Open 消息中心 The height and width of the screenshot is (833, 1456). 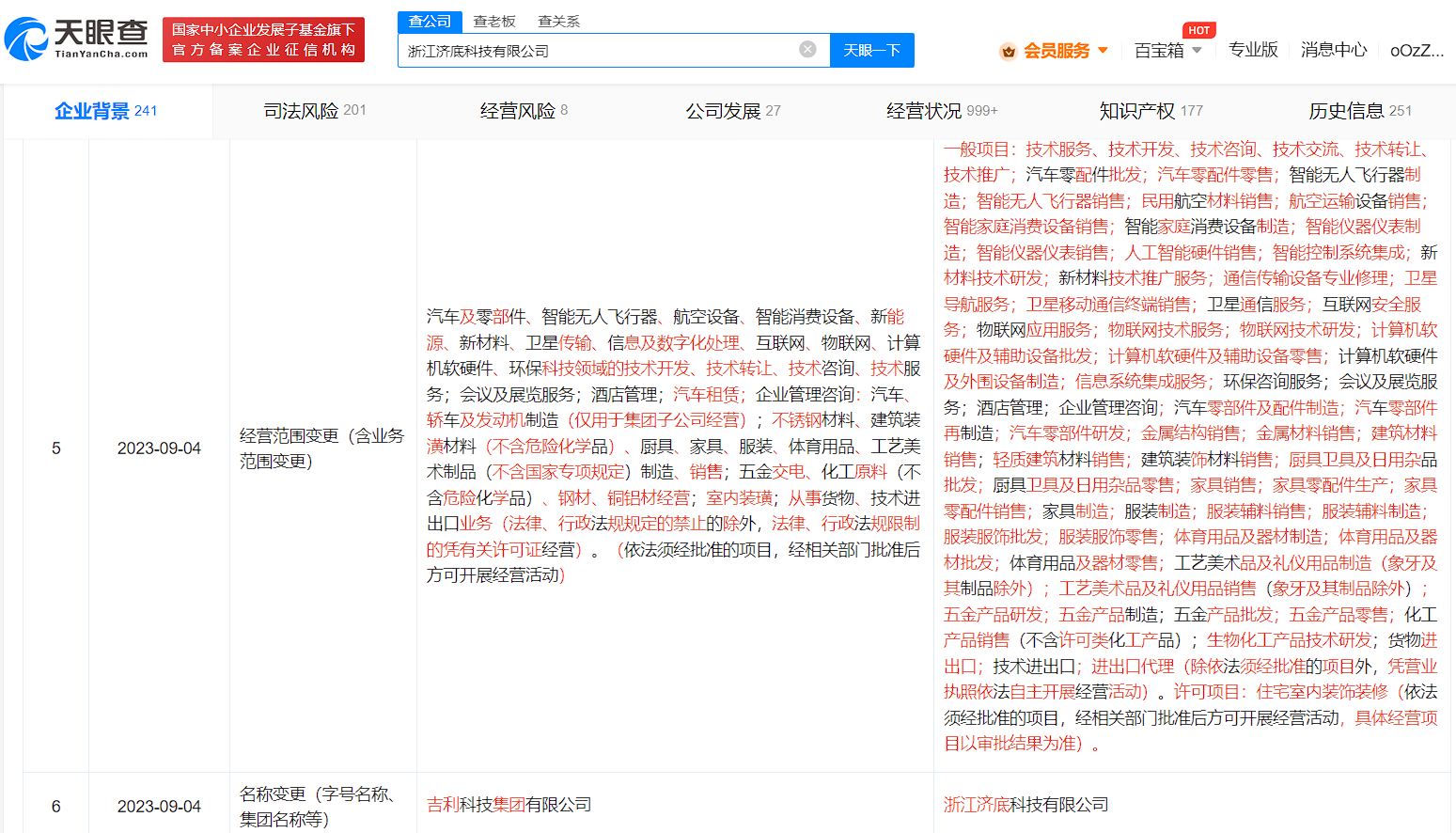point(1334,50)
